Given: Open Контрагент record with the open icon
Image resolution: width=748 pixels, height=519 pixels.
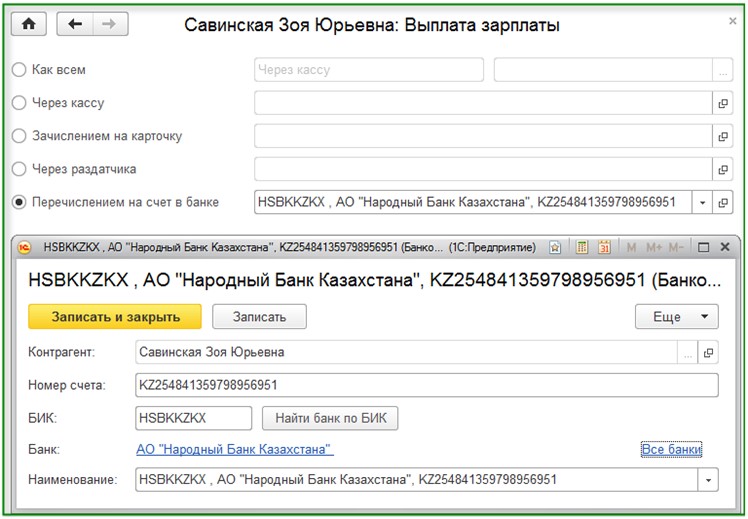Looking at the screenshot, I should (708, 353).
